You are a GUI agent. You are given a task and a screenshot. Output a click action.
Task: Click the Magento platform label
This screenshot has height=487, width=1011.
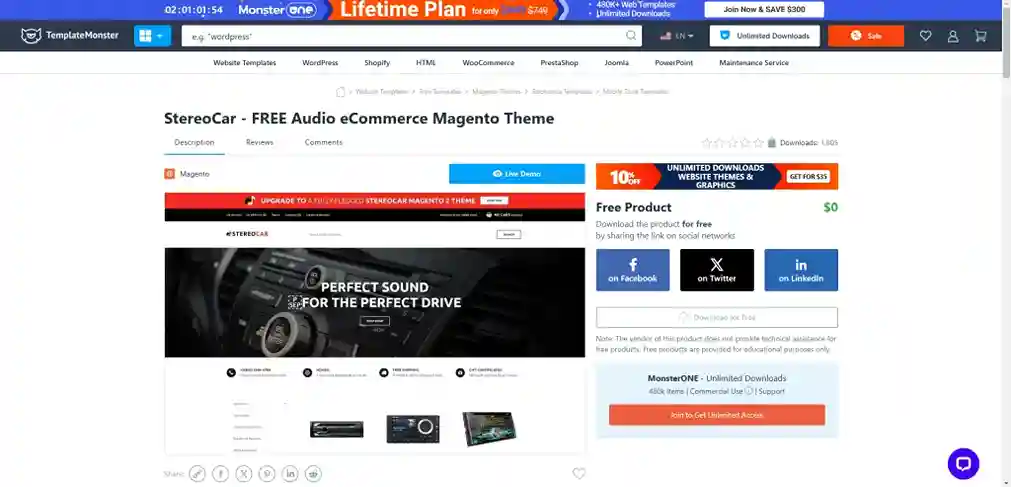pyautogui.click(x=187, y=174)
